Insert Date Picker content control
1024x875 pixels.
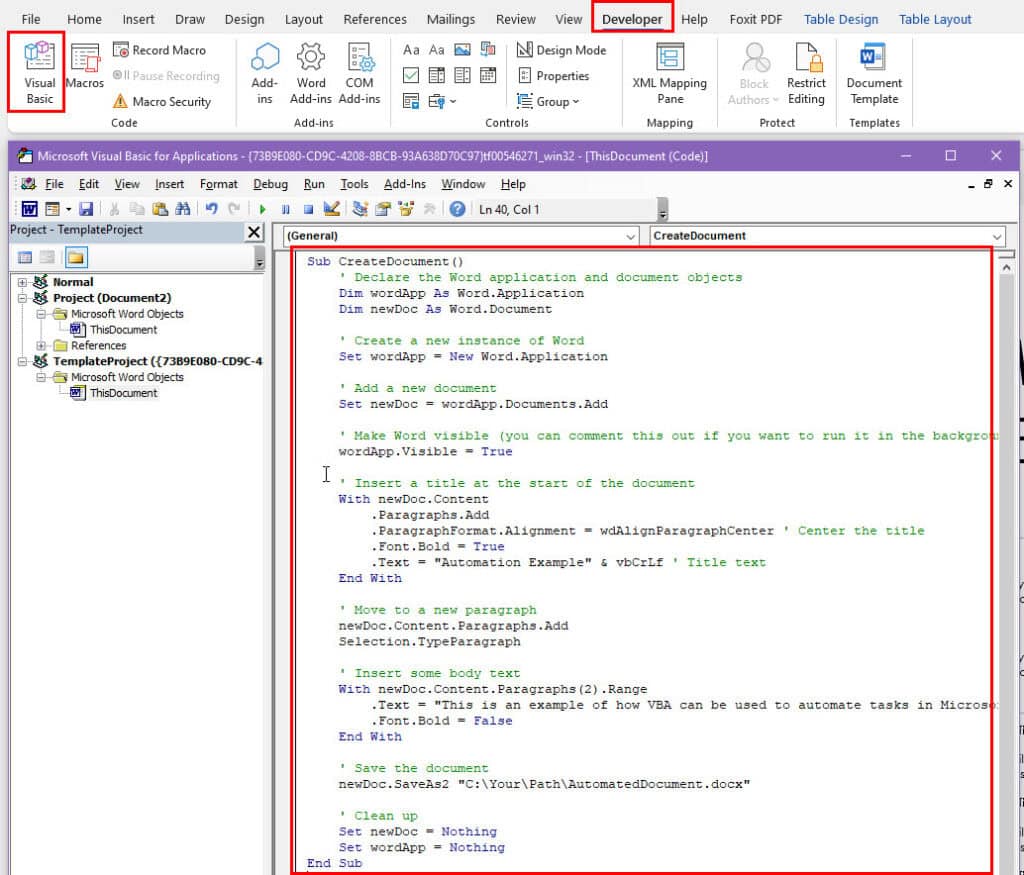pos(488,75)
